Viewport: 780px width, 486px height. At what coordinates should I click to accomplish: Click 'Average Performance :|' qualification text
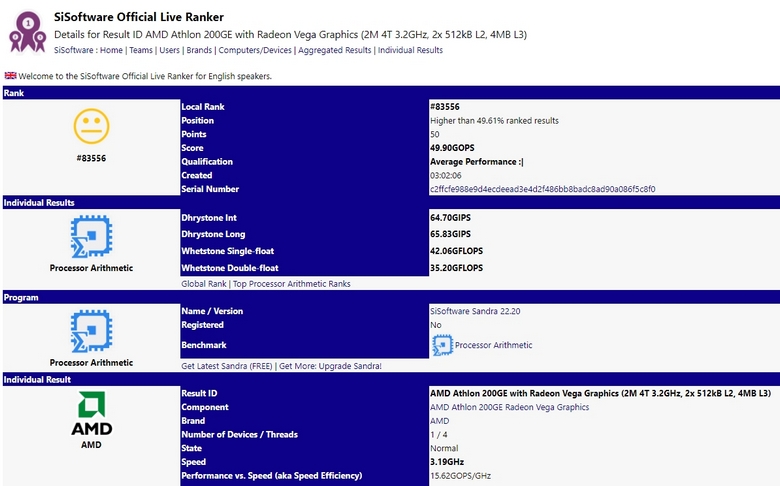477,162
